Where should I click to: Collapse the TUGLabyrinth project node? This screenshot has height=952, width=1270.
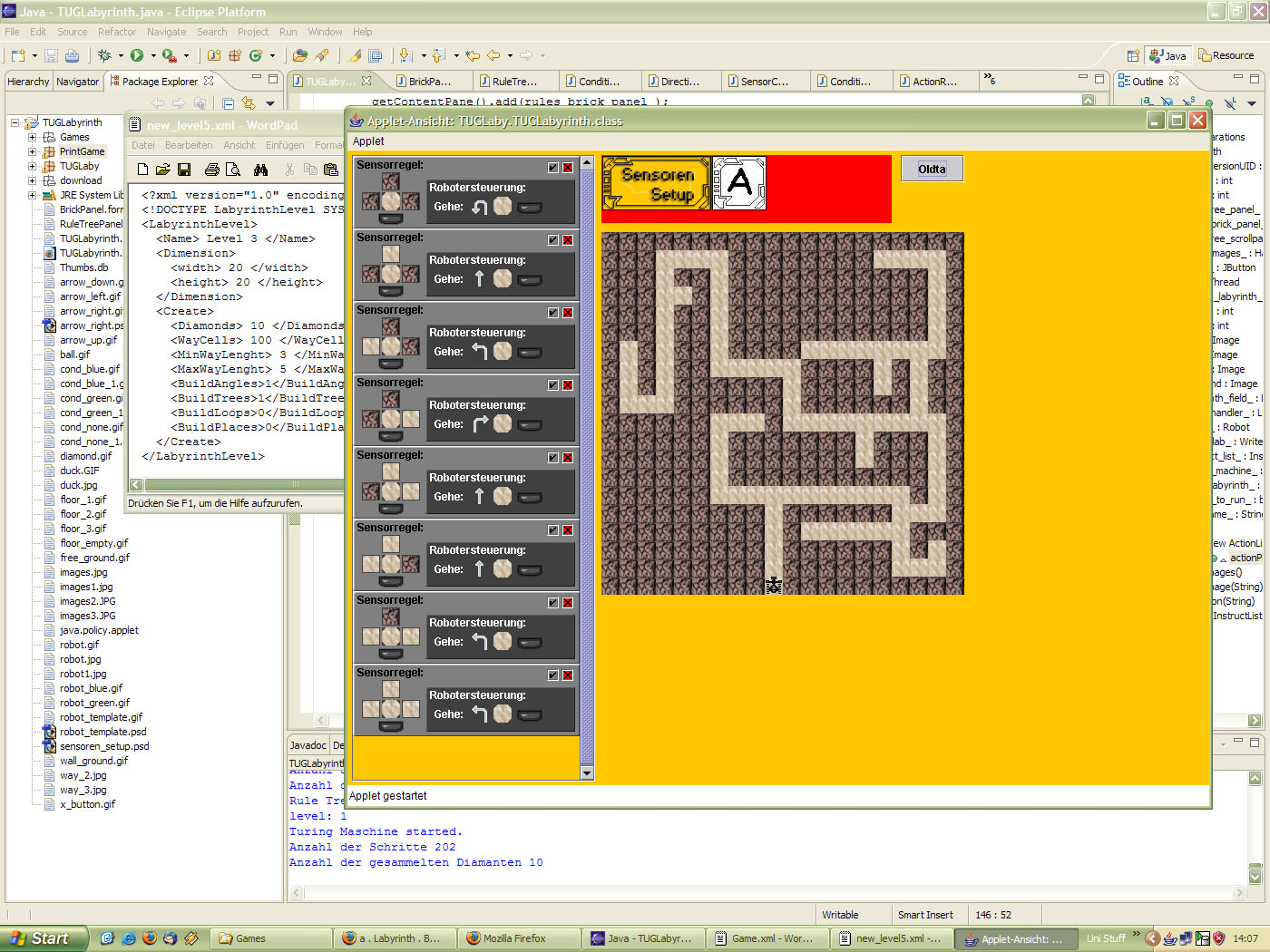[15, 122]
